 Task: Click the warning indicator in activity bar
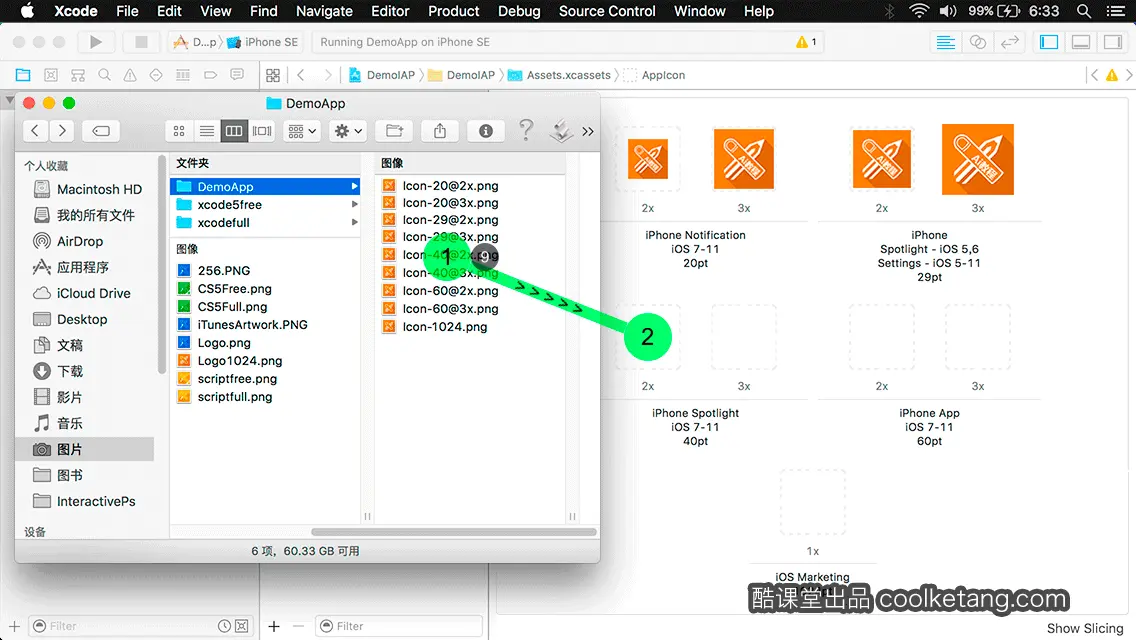(x=806, y=42)
